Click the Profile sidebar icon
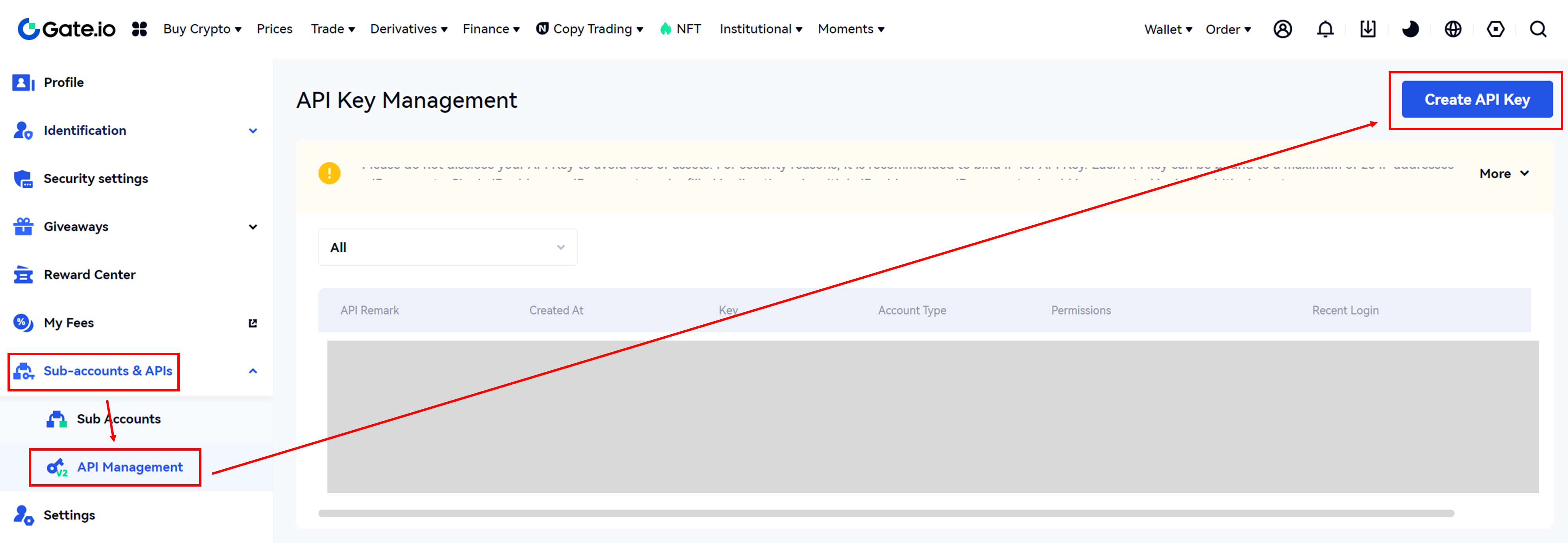 tap(23, 82)
